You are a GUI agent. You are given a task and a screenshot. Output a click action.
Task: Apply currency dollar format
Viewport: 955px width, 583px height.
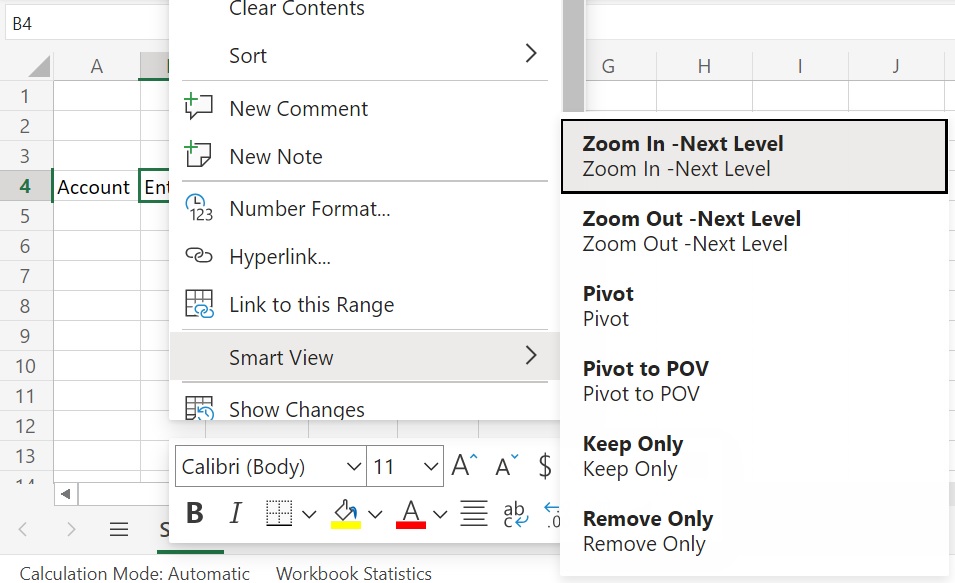545,466
